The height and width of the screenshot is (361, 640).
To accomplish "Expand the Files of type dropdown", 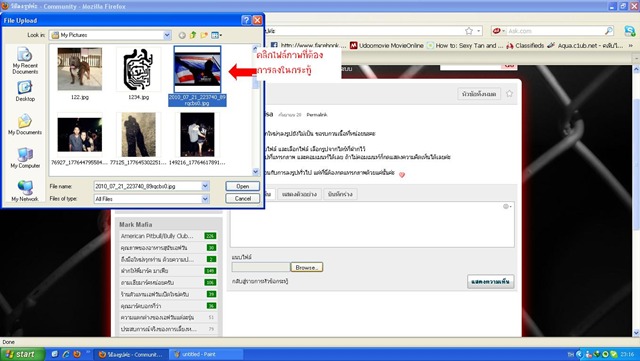I will click(205, 199).
